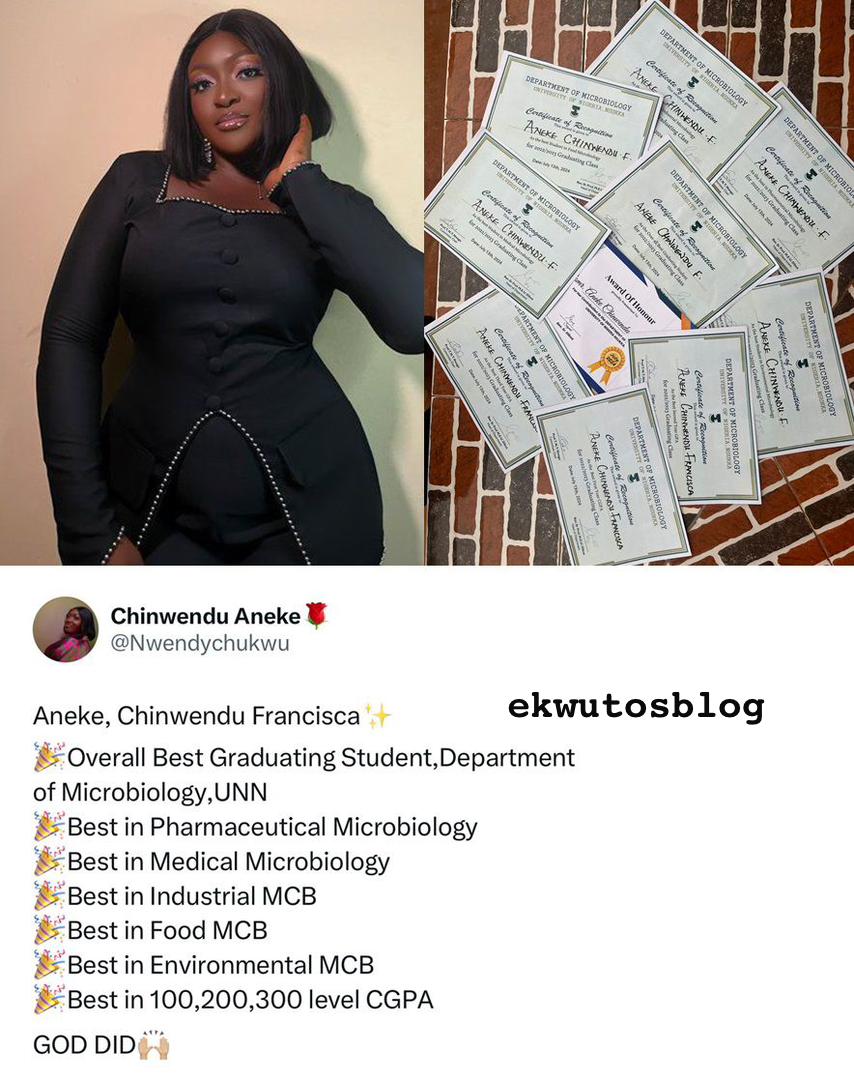This screenshot has width=854, height=1080.
Task: Click party popper beside Food MCB
Action: click(49, 931)
